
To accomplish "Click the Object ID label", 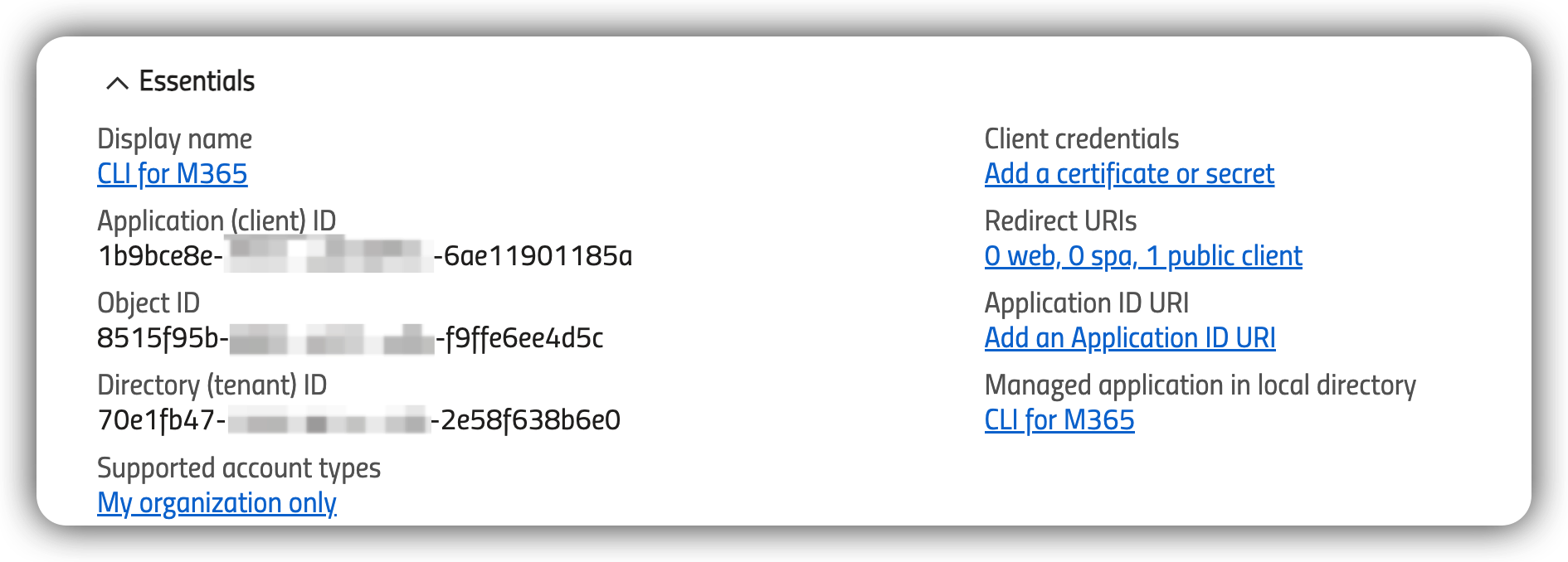I will pos(149,303).
